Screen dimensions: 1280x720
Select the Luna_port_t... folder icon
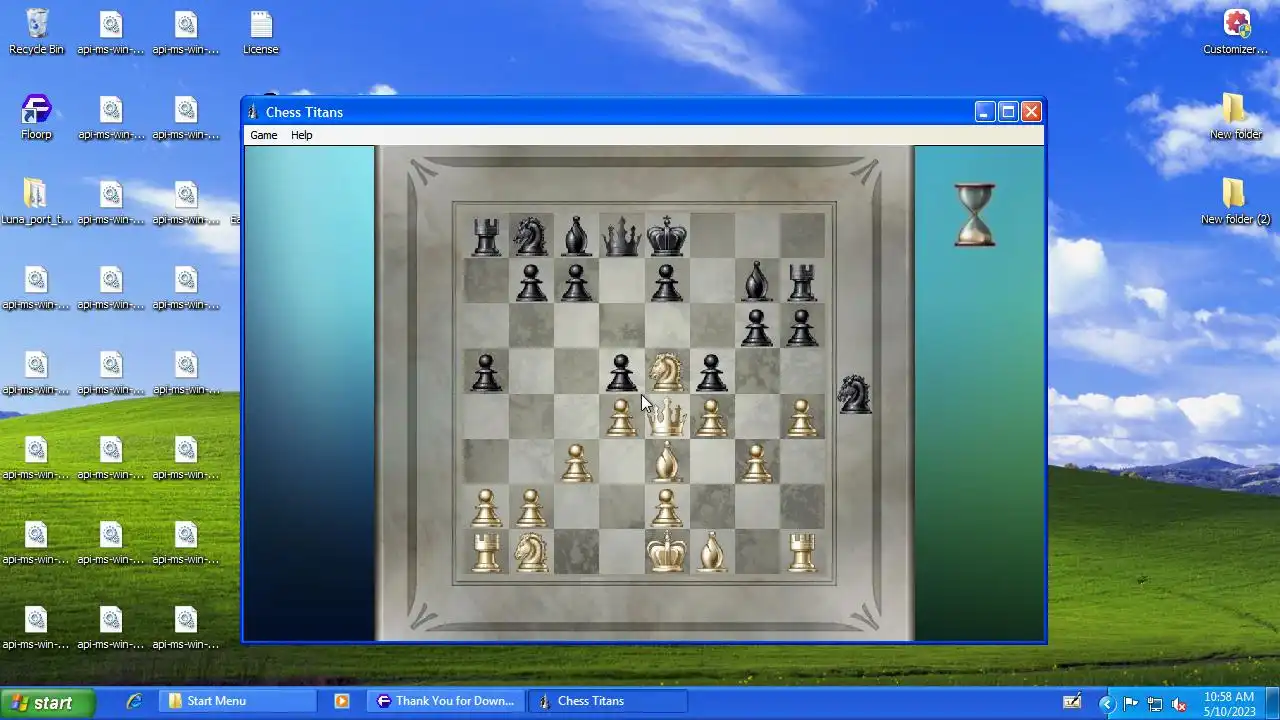click(x=35, y=201)
